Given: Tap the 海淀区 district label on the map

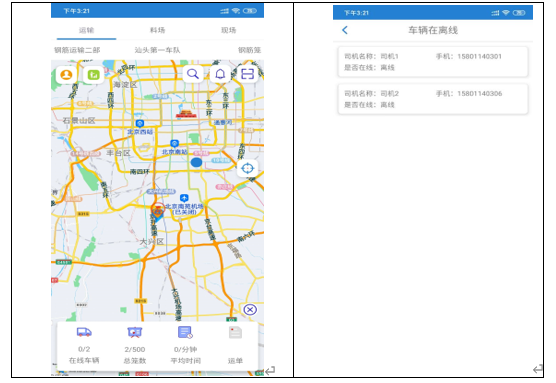Looking at the screenshot, I should pos(125,85).
